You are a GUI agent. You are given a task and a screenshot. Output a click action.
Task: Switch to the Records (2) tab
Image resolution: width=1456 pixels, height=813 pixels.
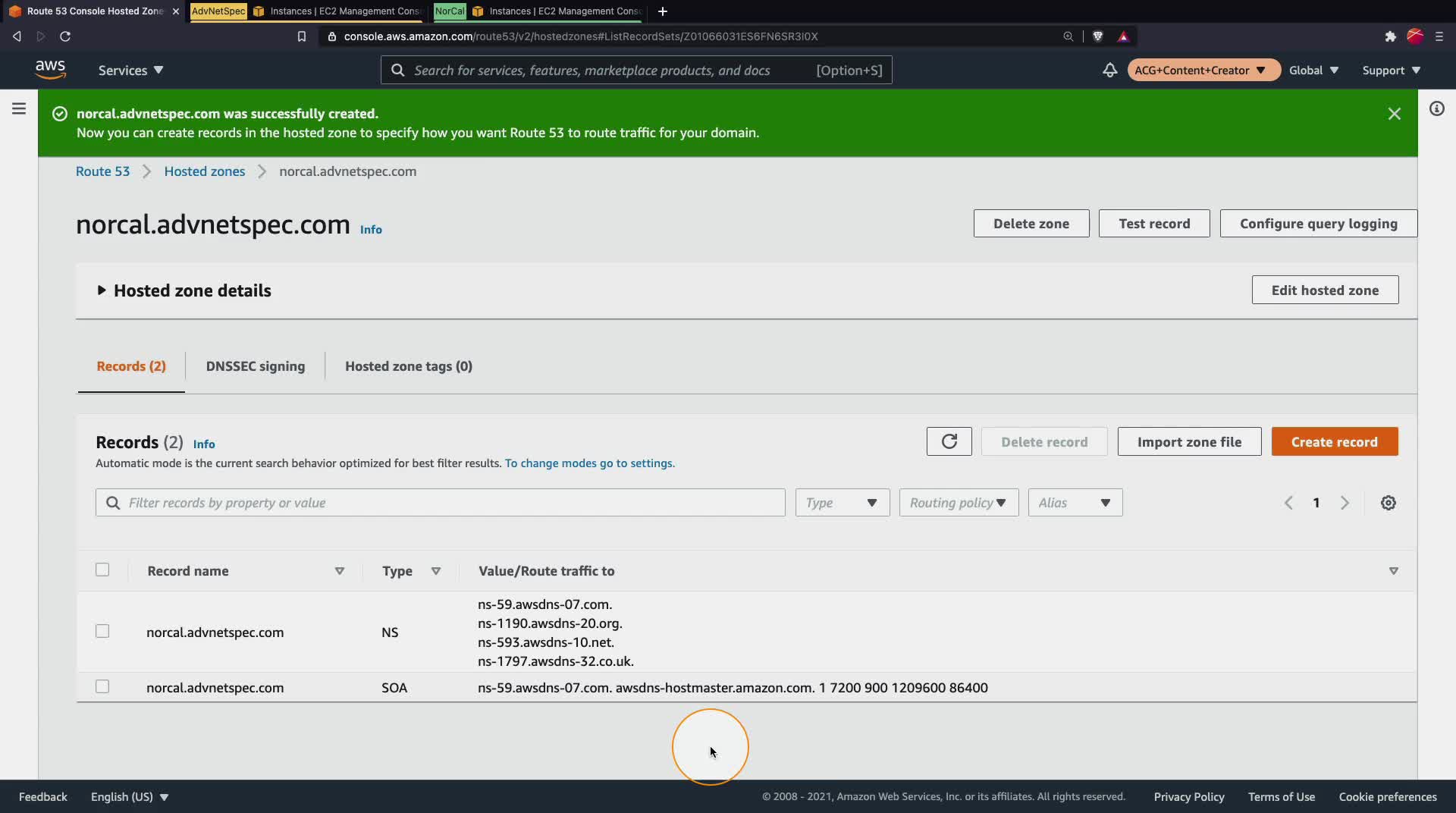(131, 366)
